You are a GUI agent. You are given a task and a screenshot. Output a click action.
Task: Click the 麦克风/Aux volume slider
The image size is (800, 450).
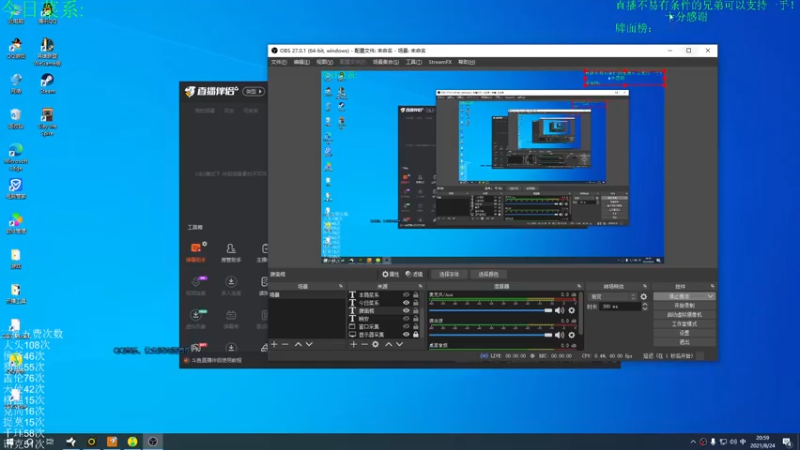(x=491, y=310)
